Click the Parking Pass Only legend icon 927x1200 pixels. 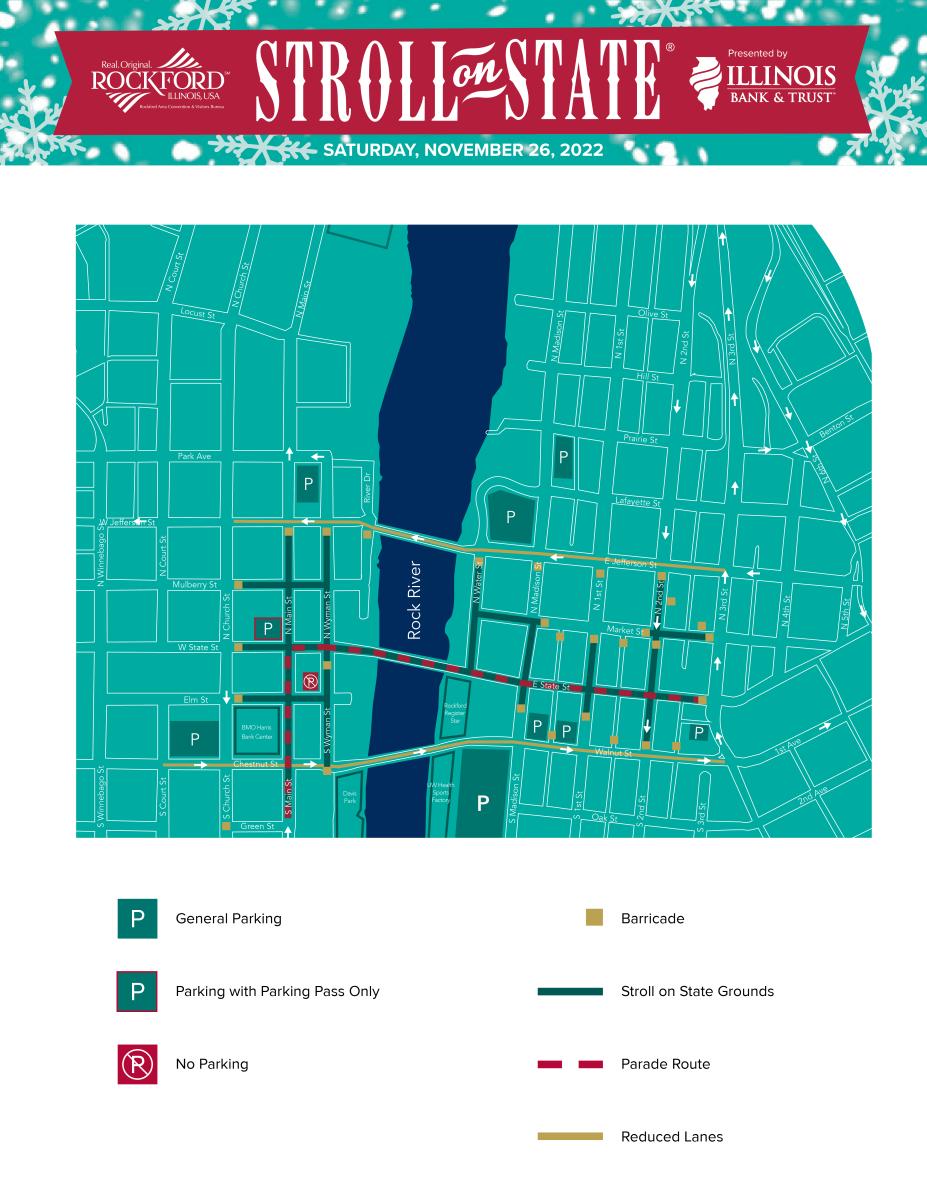pyautogui.click(x=138, y=991)
